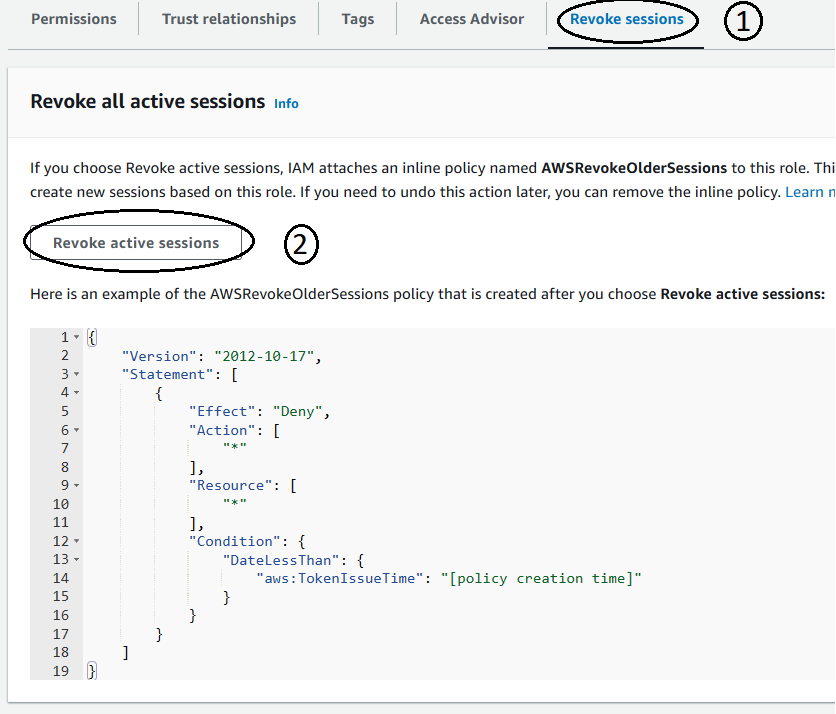836x714 pixels.
Task: Collapse the code fold arrow on line 1
Action: [x=76, y=337]
